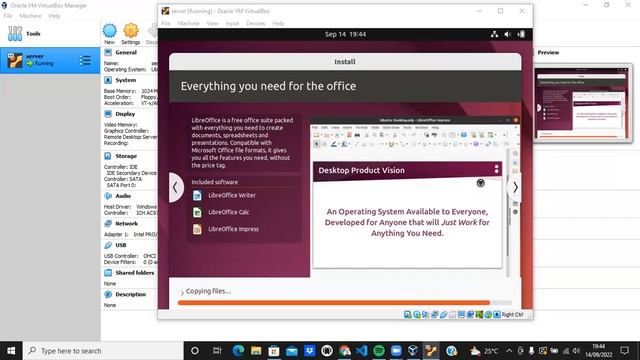This screenshot has height=360, width=640.
Task: Open View menu in server VM window
Action: pyautogui.click(x=212, y=23)
